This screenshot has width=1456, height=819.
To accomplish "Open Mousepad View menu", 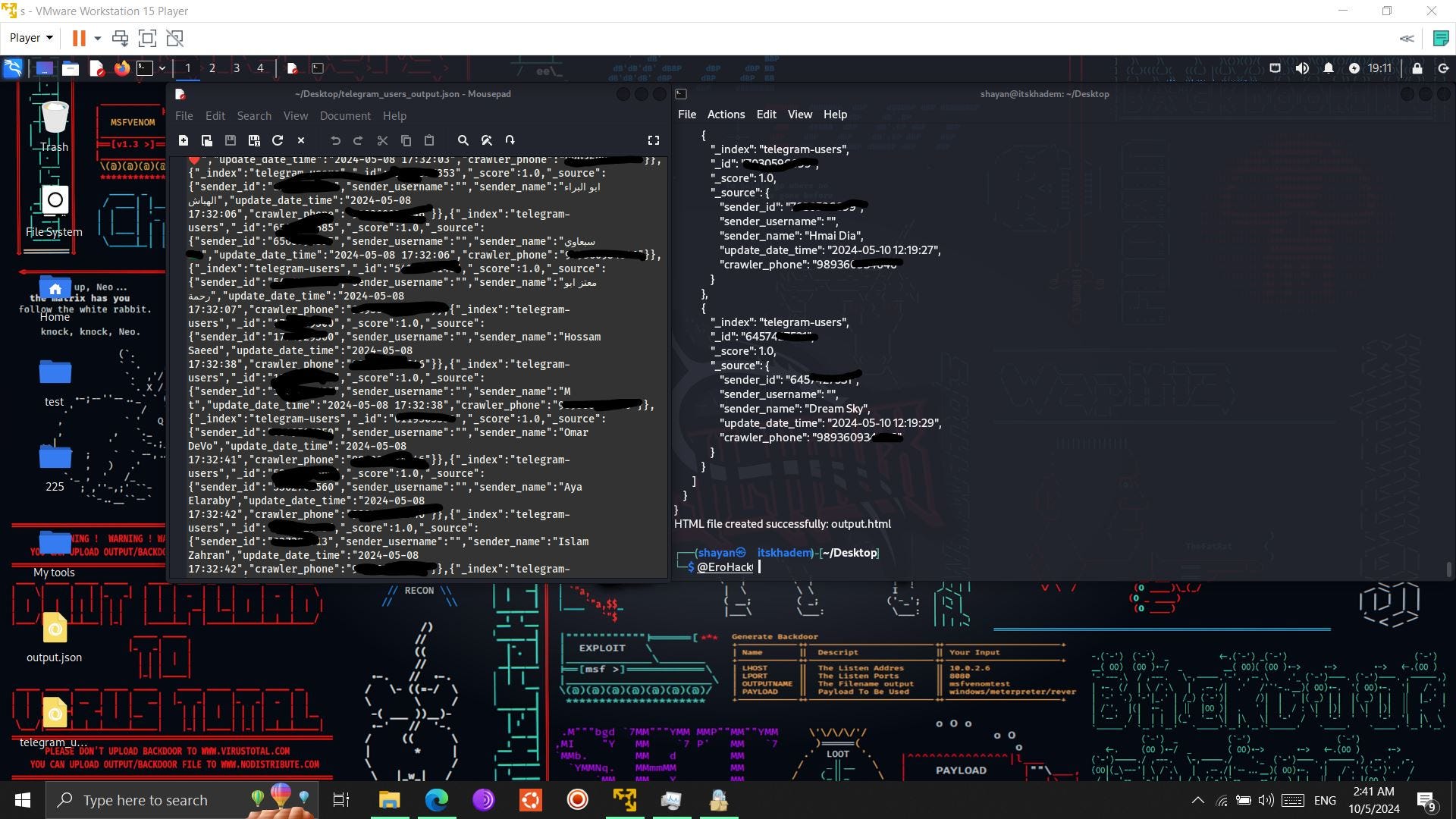I will (x=296, y=116).
